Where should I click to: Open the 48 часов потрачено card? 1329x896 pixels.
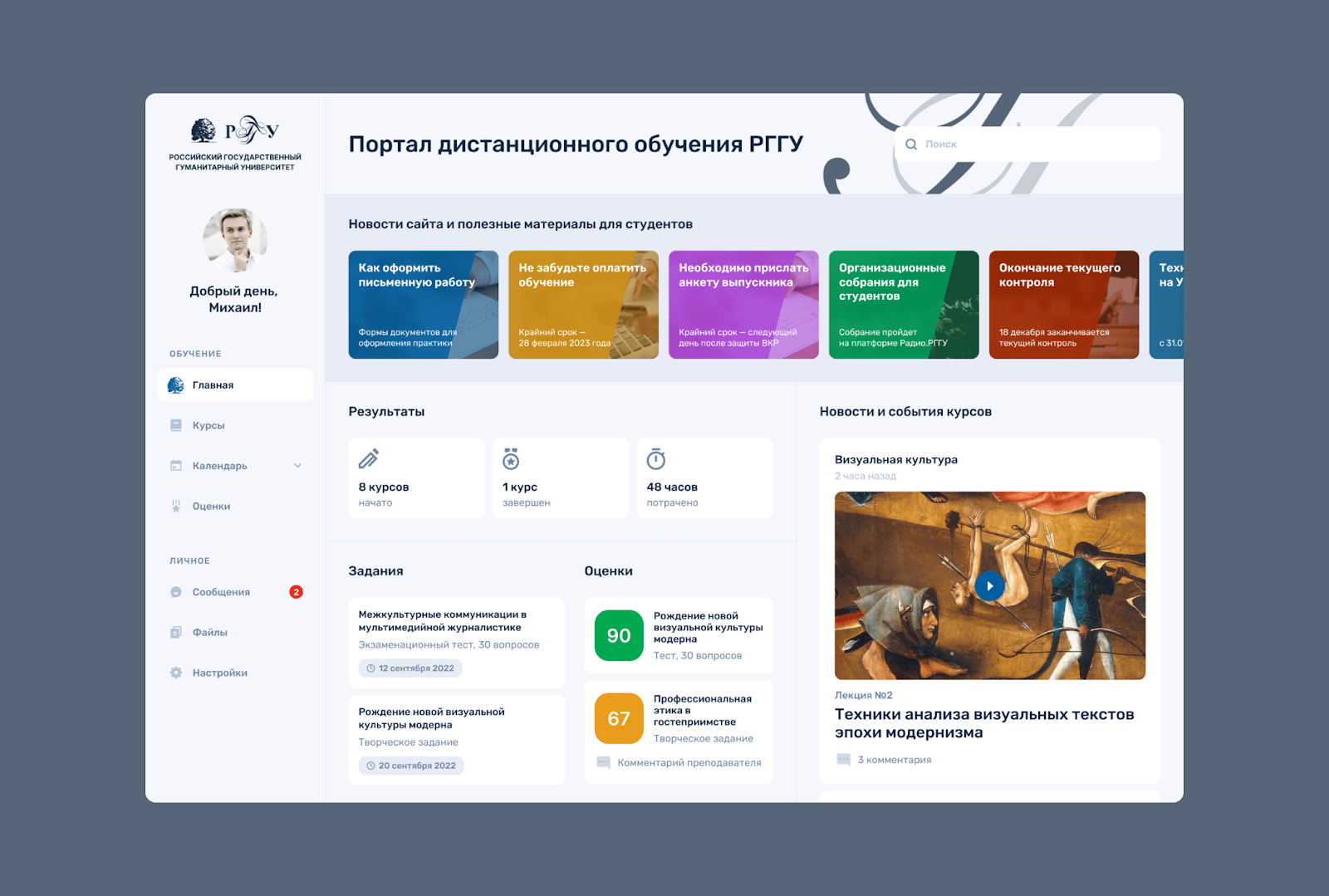pos(705,478)
